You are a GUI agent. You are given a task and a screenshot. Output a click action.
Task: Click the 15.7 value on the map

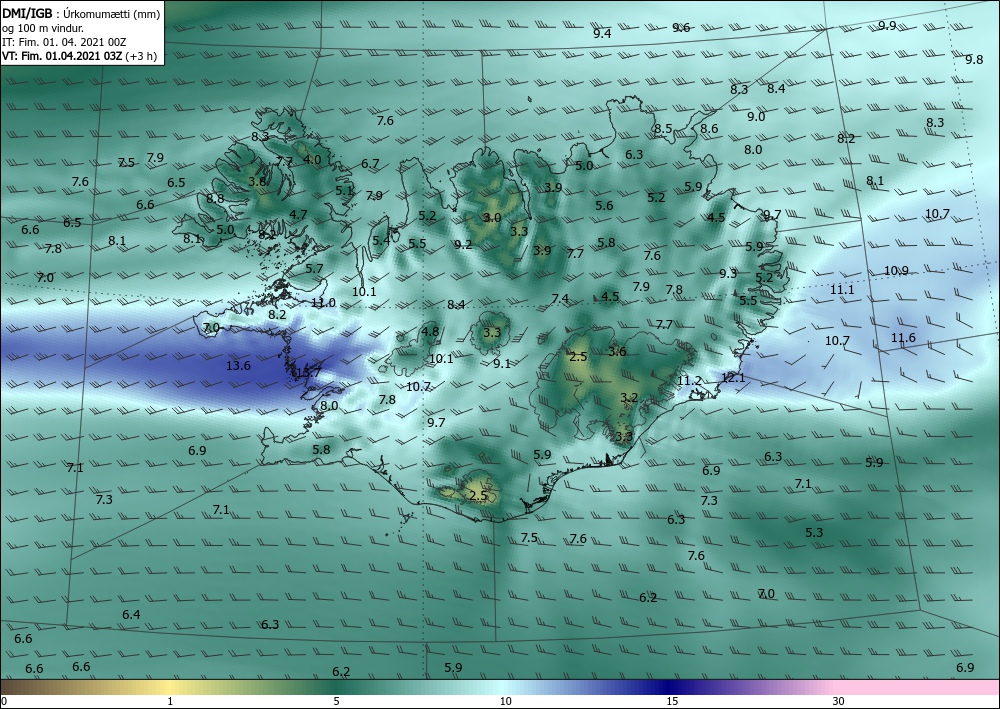point(309,372)
